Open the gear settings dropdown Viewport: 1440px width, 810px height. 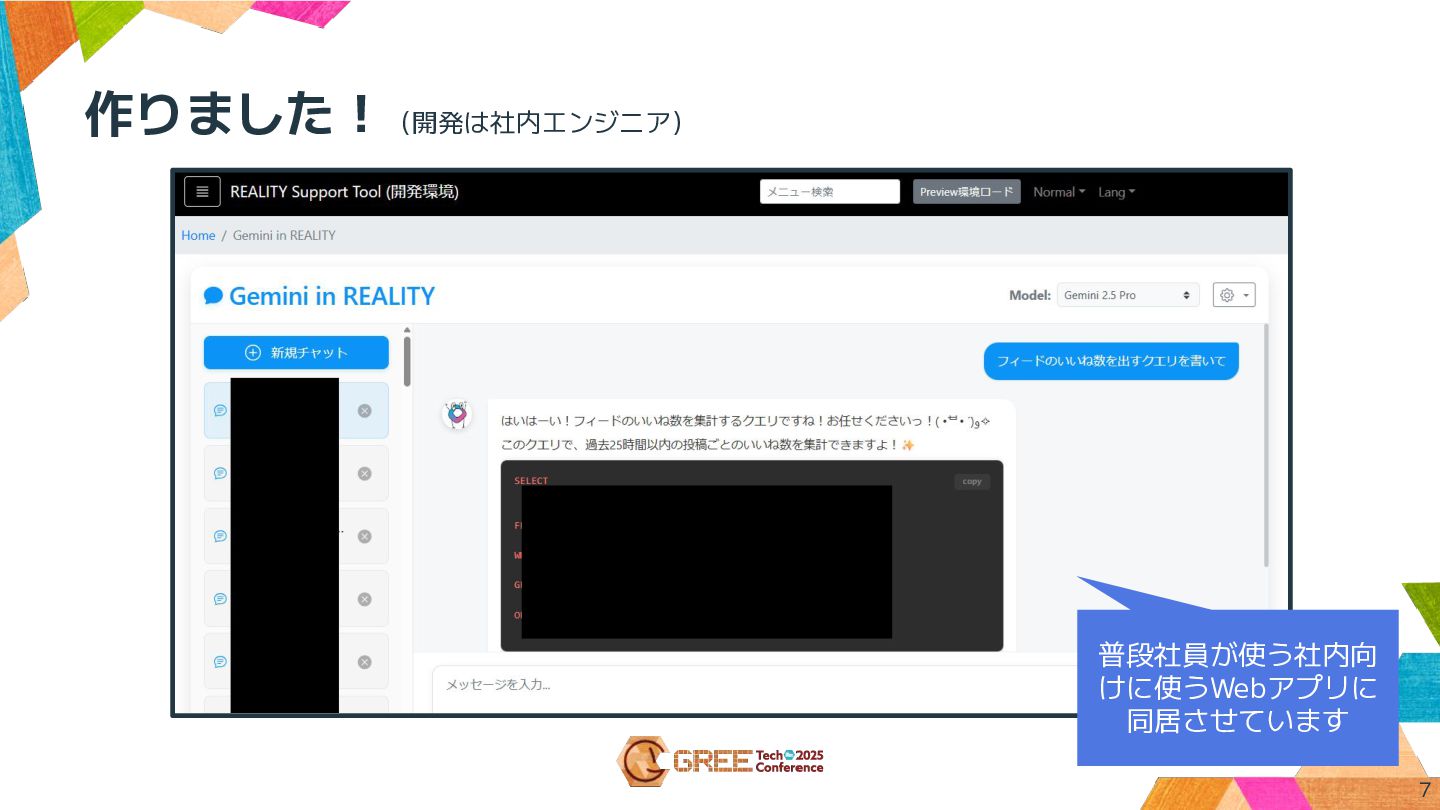pos(1234,295)
